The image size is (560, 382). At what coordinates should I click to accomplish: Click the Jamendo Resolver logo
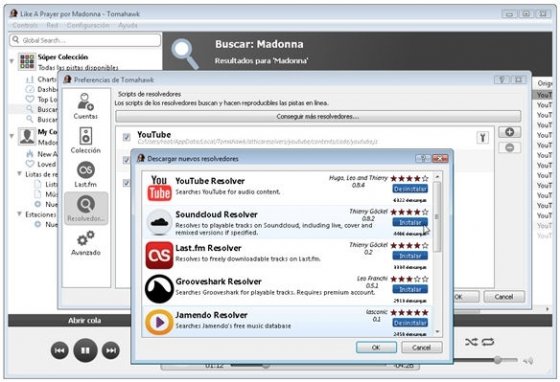pos(159,322)
